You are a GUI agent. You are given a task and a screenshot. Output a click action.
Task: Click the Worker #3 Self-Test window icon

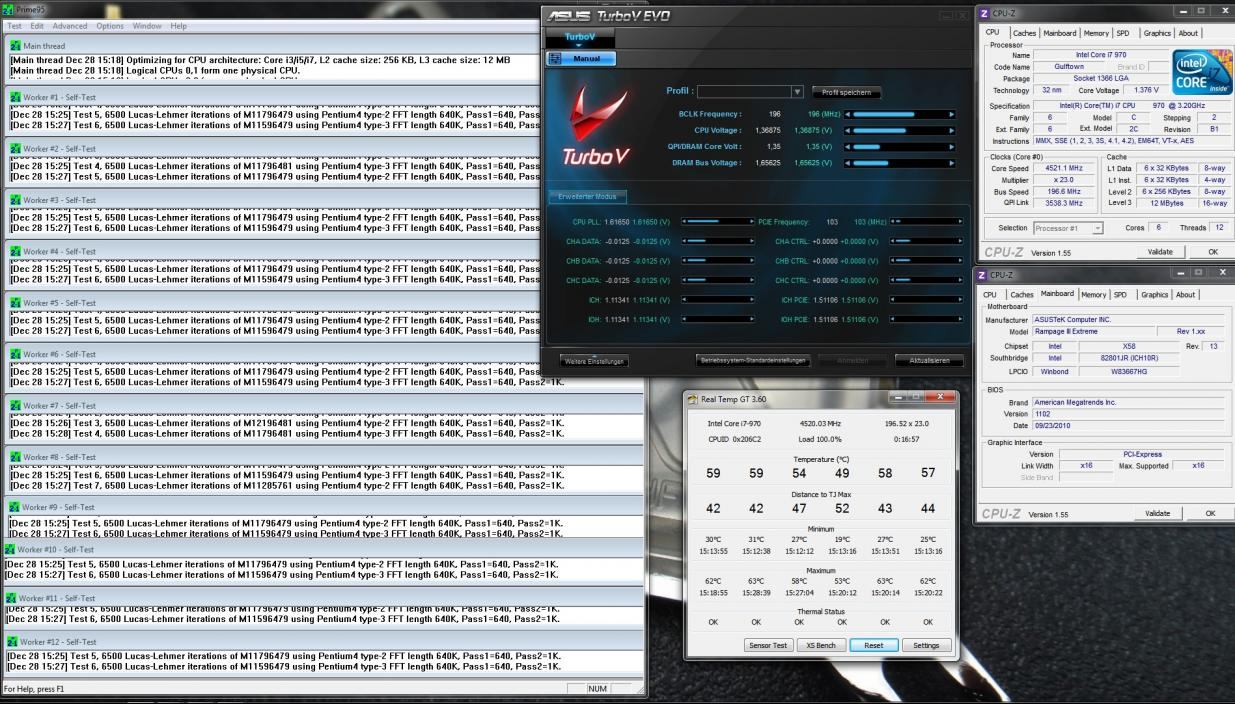(x=15, y=200)
